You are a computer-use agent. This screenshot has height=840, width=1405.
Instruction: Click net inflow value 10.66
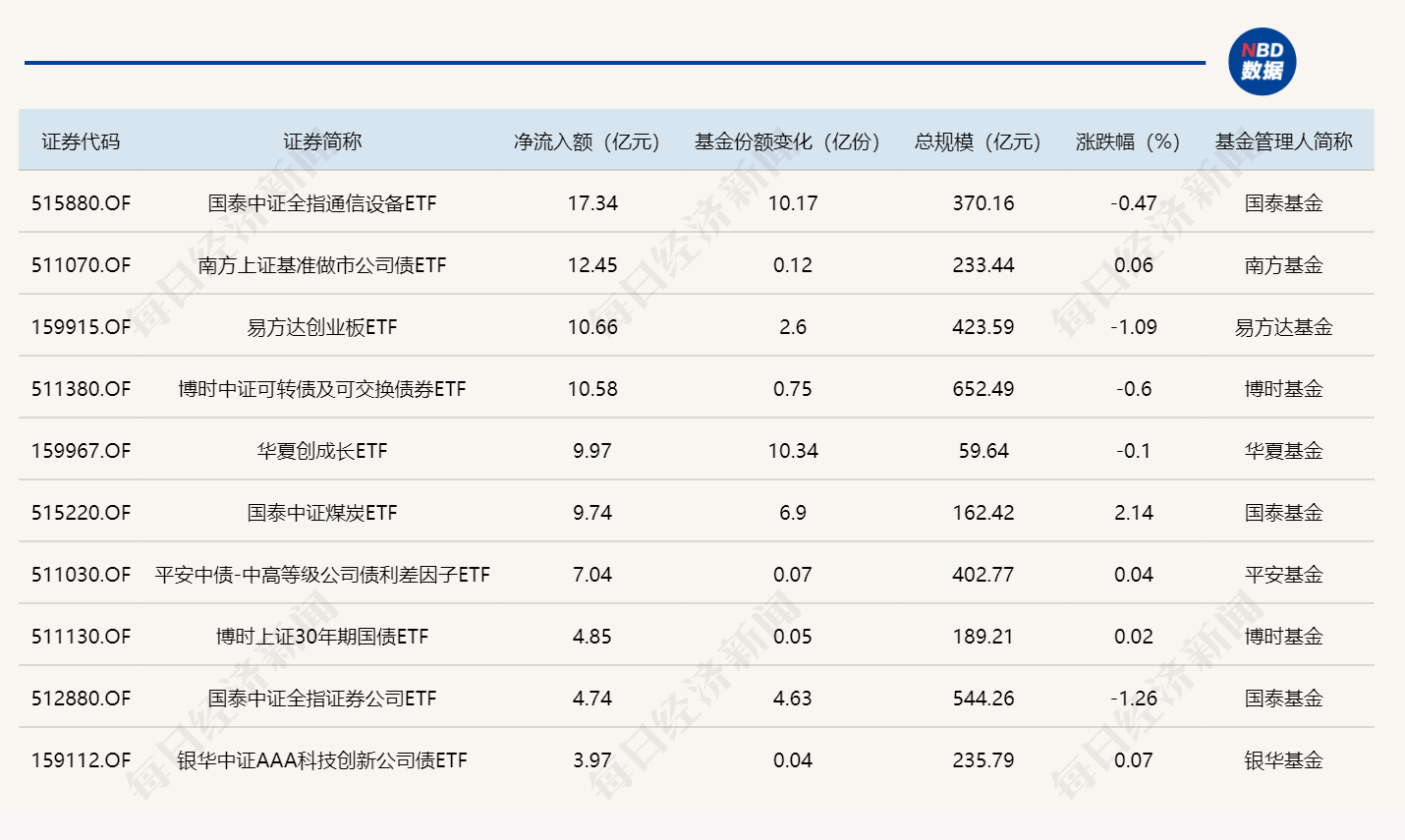click(x=592, y=327)
